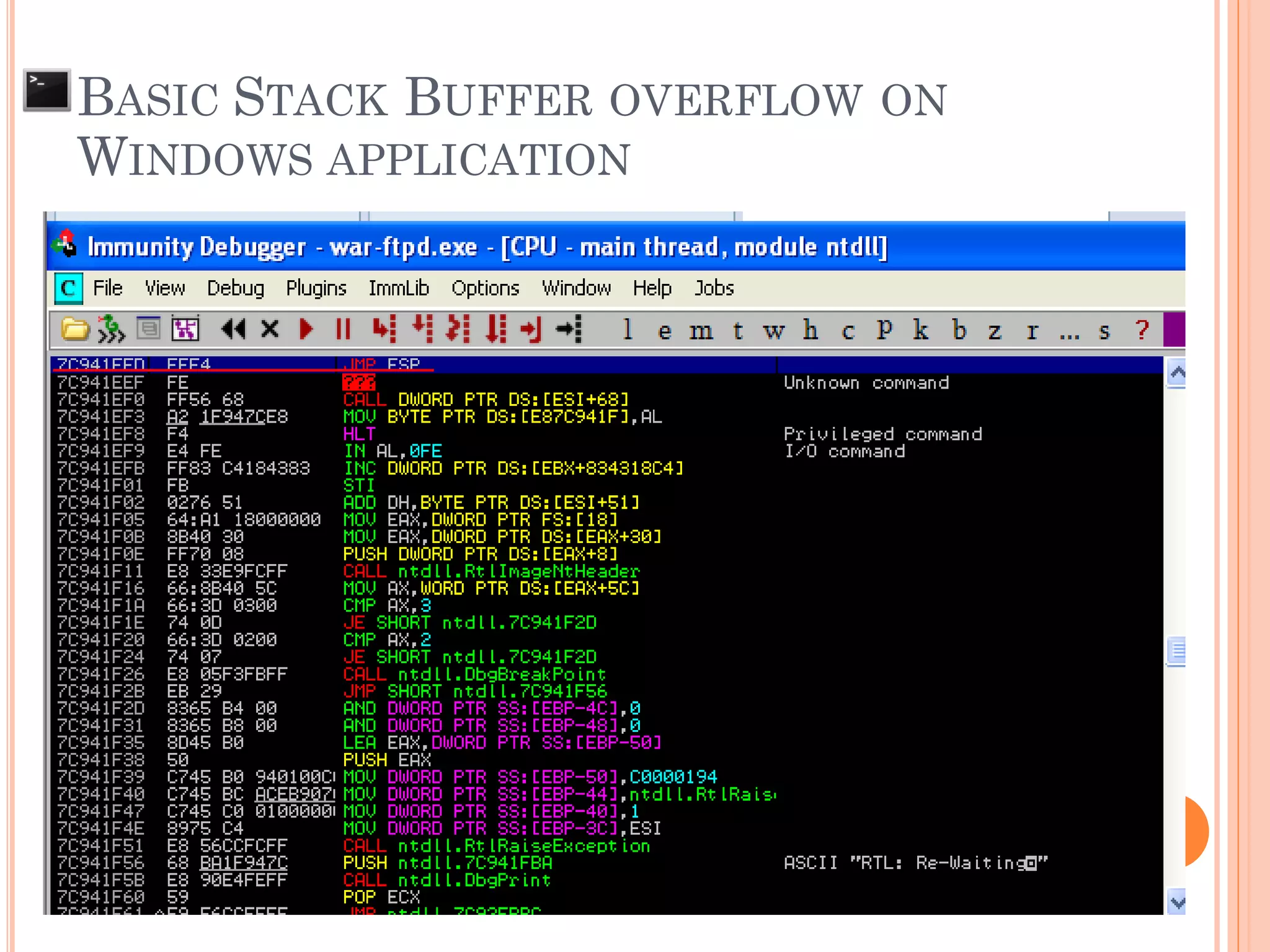
Task: Click the Close program X icon
Action: click(270, 329)
